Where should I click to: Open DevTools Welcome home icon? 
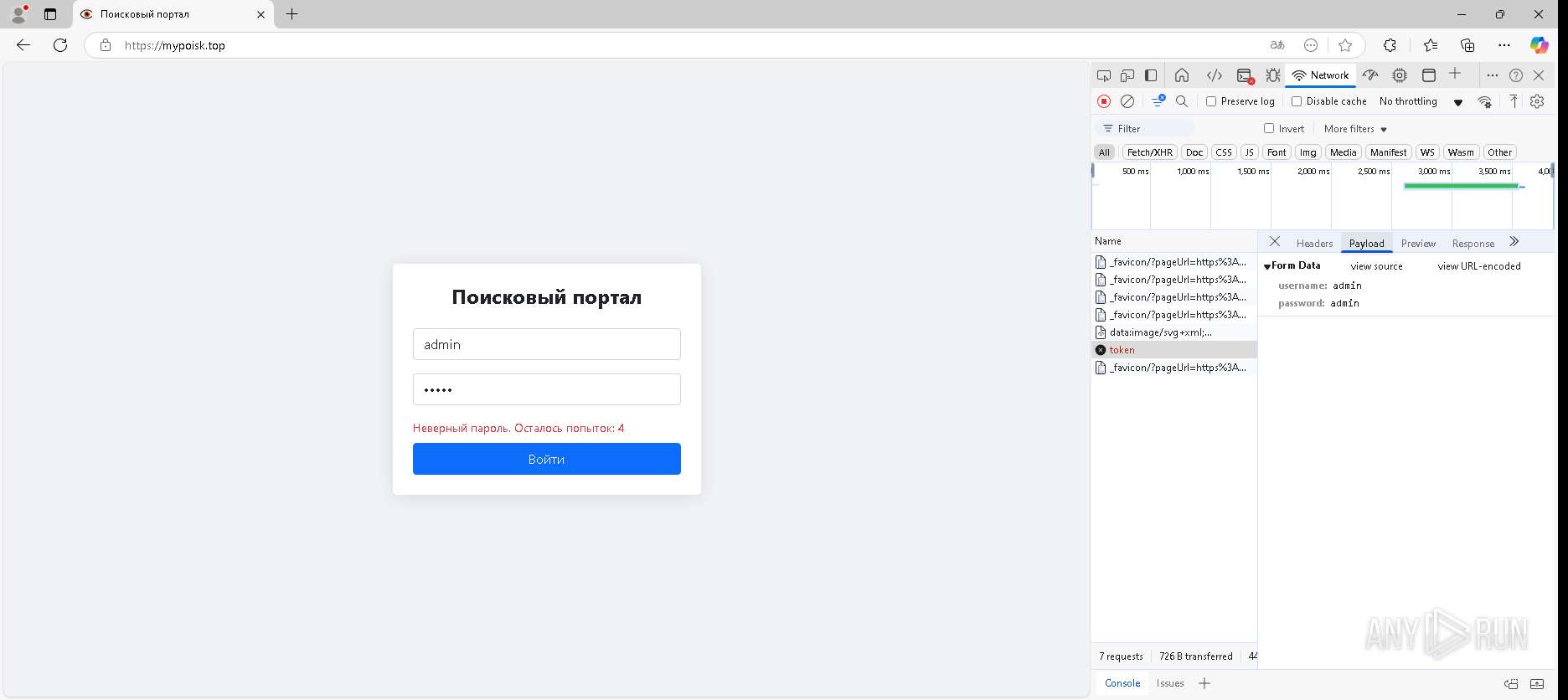tap(1182, 75)
